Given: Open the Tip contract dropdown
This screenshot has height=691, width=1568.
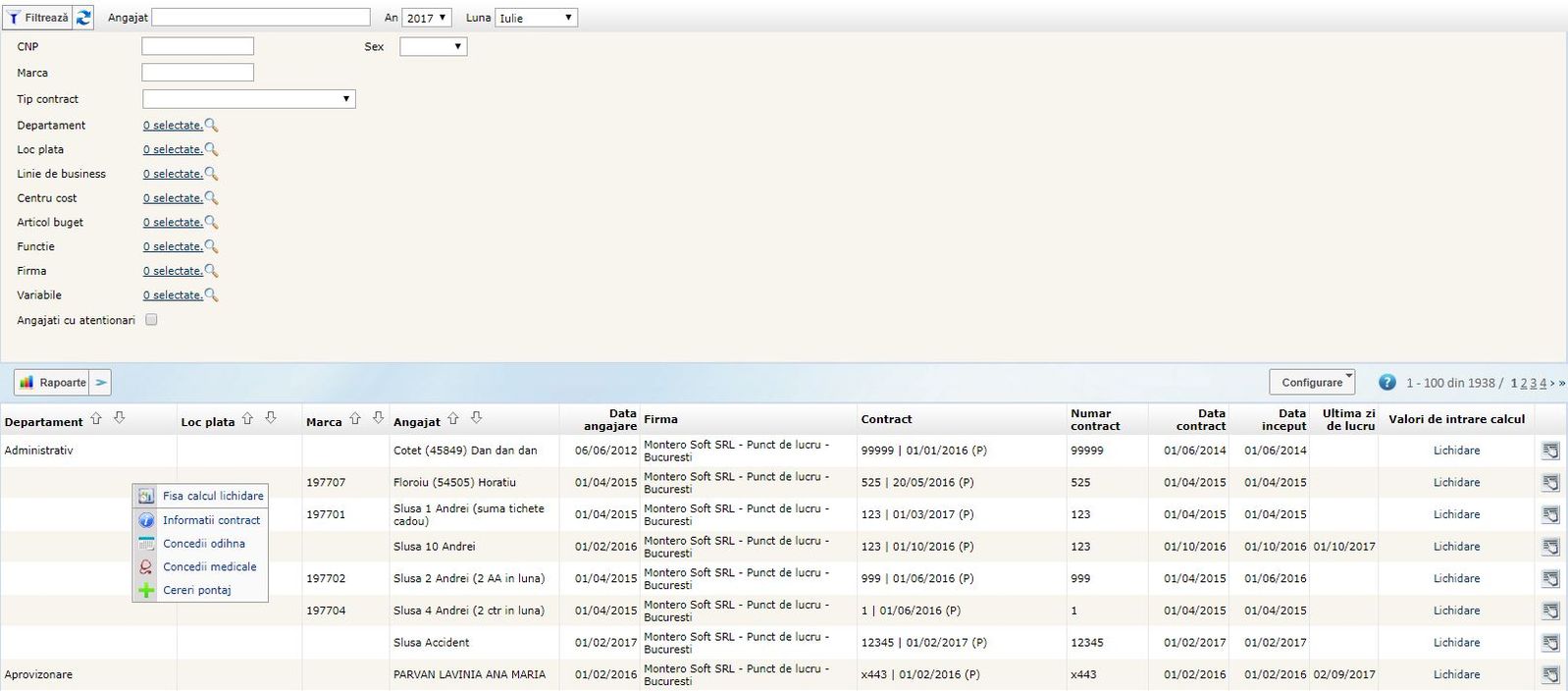Looking at the screenshot, I should pos(249,99).
